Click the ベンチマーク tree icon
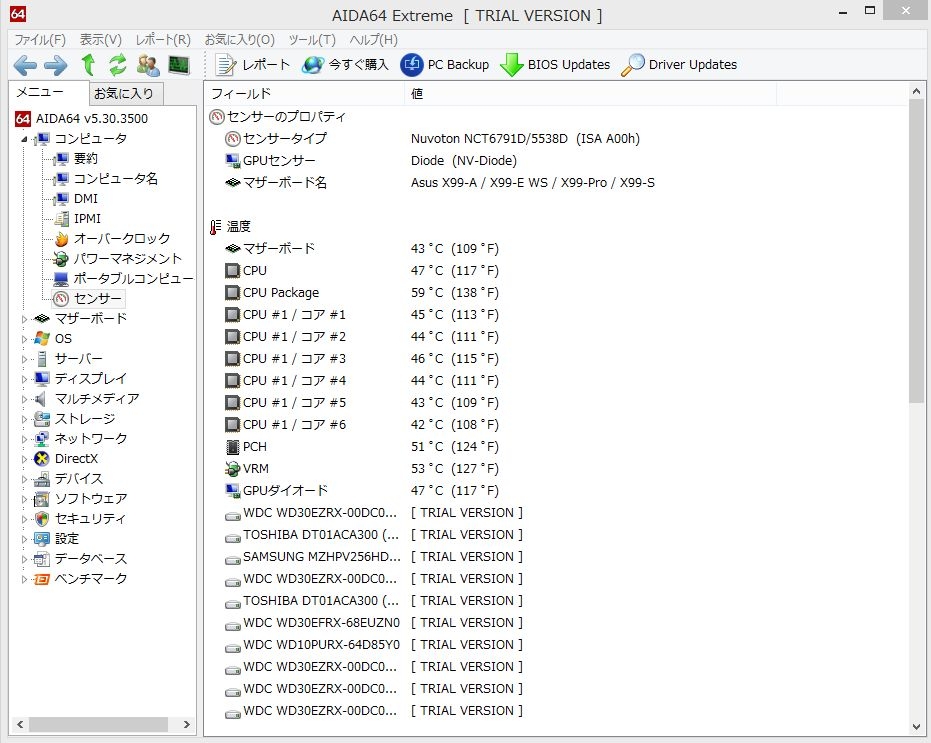The width and height of the screenshot is (931, 743). click(42, 579)
